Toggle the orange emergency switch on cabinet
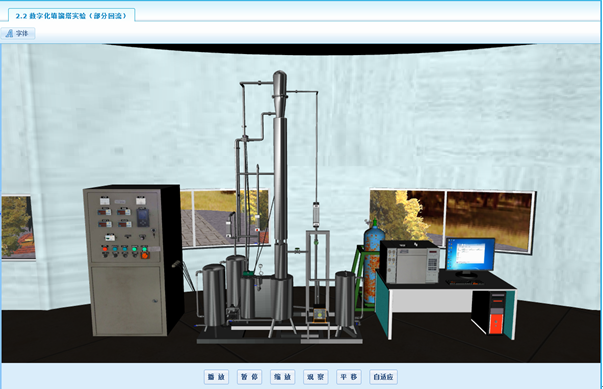Viewport: 603px width, 389px height. click(x=145, y=255)
